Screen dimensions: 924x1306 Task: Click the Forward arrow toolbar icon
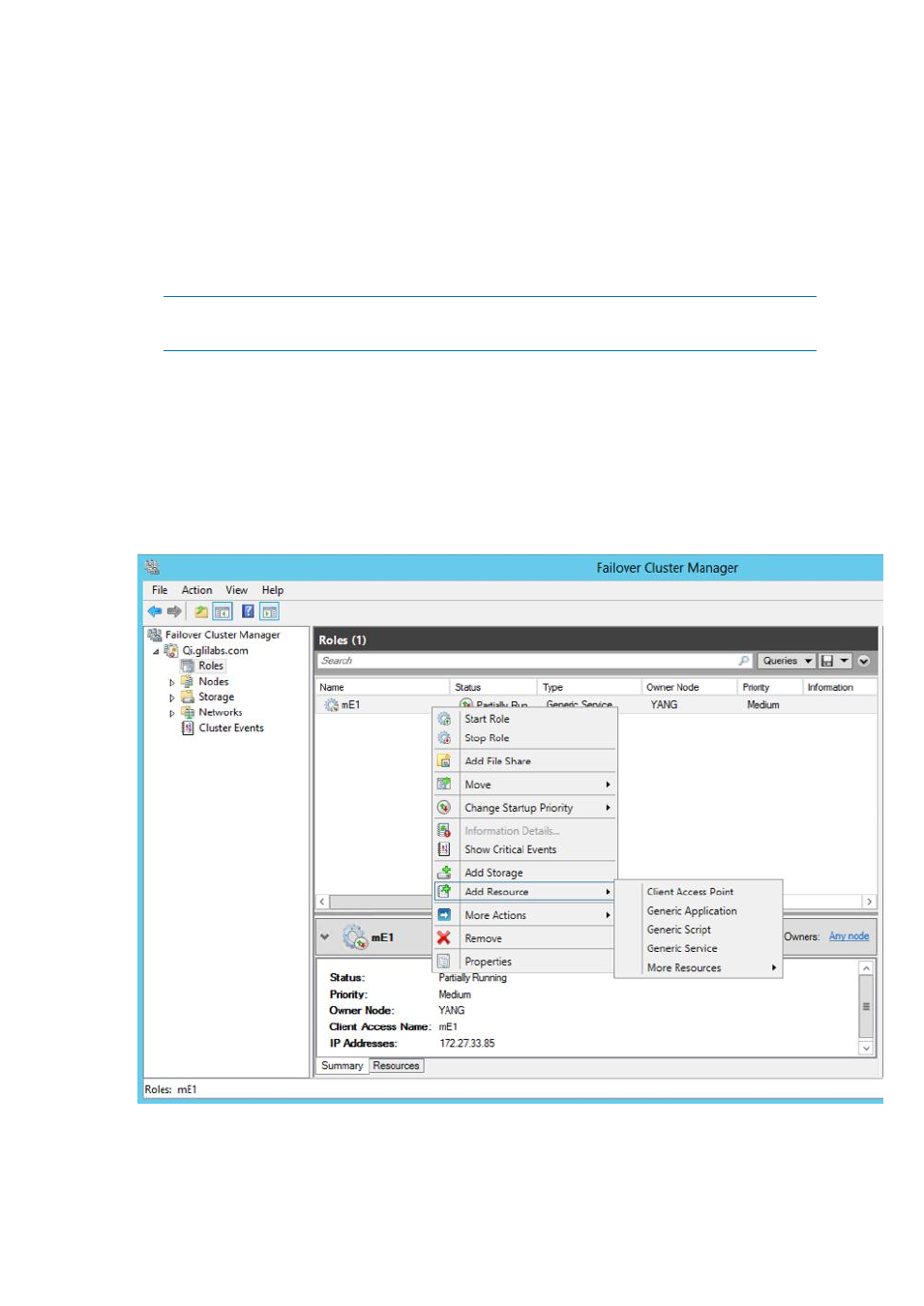point(174,611)
